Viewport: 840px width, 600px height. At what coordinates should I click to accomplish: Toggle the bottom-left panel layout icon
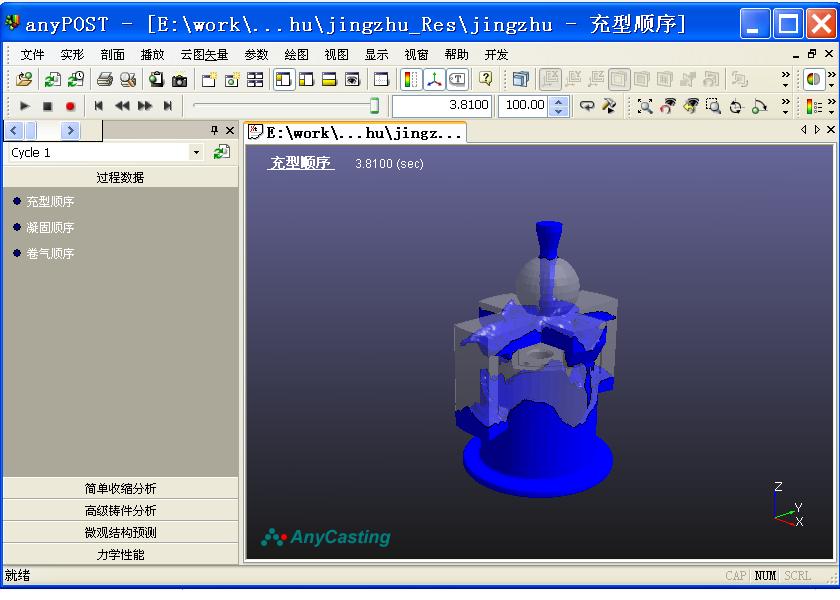coord(306,80)
